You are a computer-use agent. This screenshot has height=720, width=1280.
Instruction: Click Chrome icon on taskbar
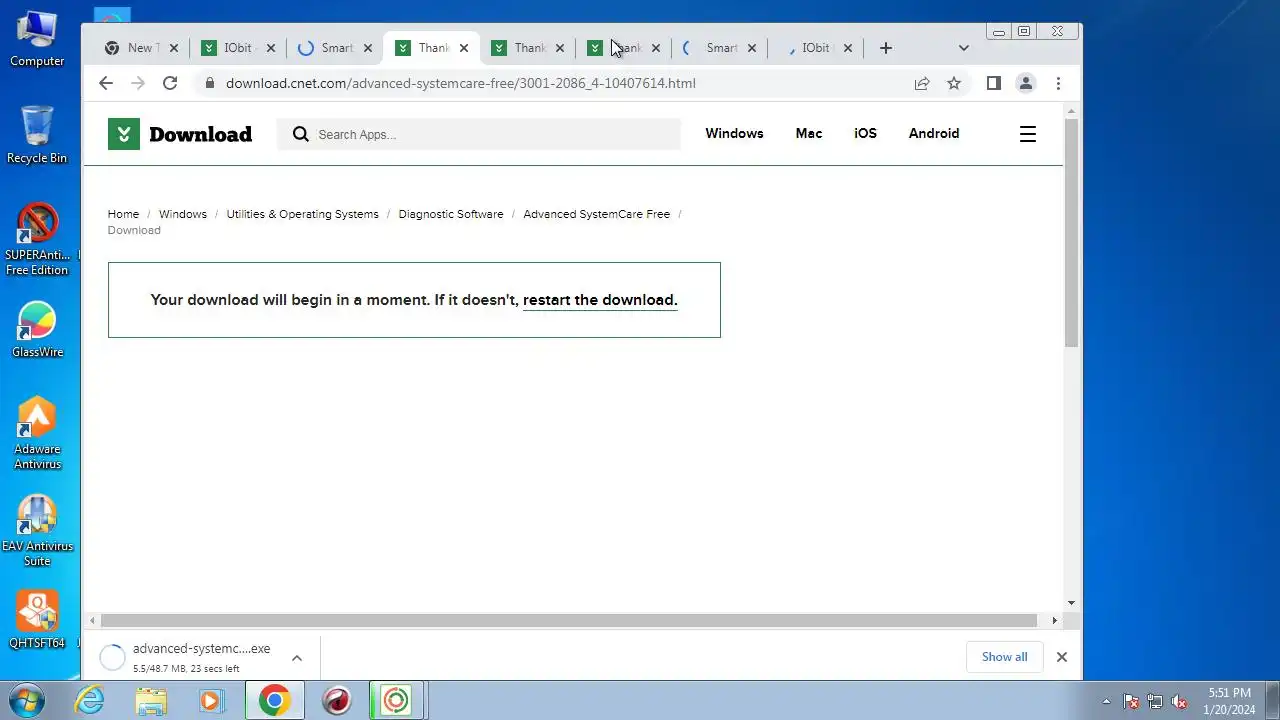[x=274, y=700]
